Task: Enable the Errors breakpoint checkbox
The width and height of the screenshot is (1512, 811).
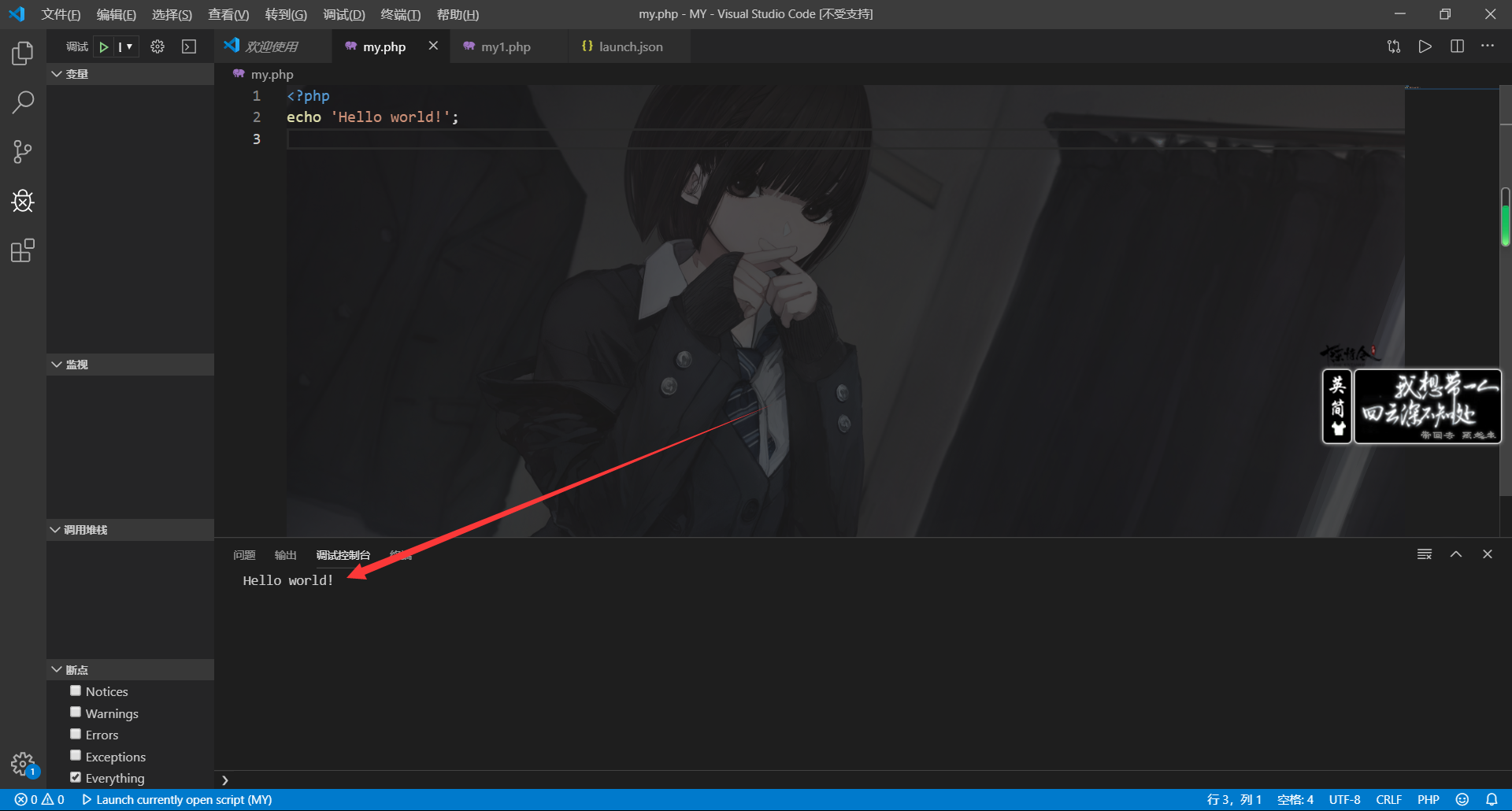Action: (x=76, y=734)
